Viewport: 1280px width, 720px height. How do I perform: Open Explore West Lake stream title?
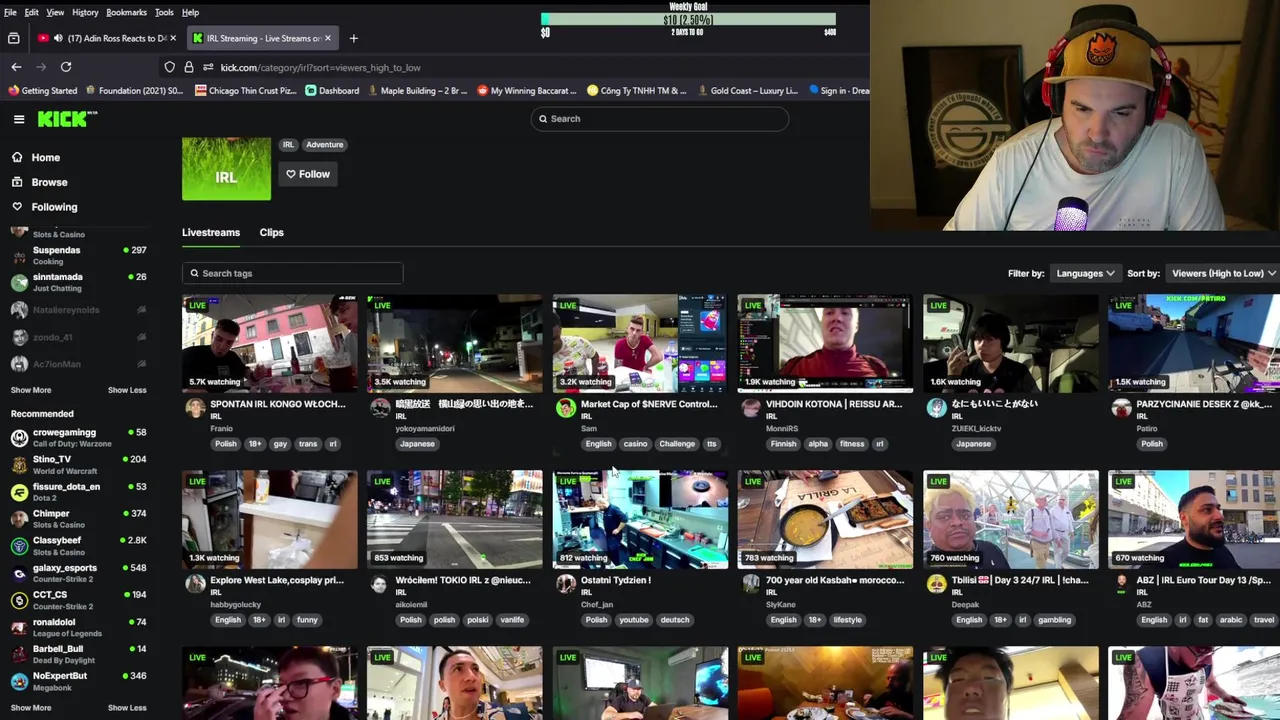(277, 580)
